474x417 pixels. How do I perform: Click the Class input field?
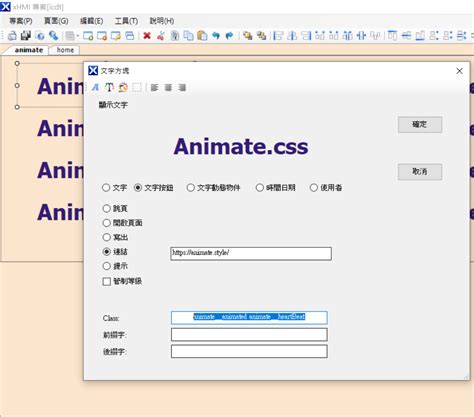(249, 317)
